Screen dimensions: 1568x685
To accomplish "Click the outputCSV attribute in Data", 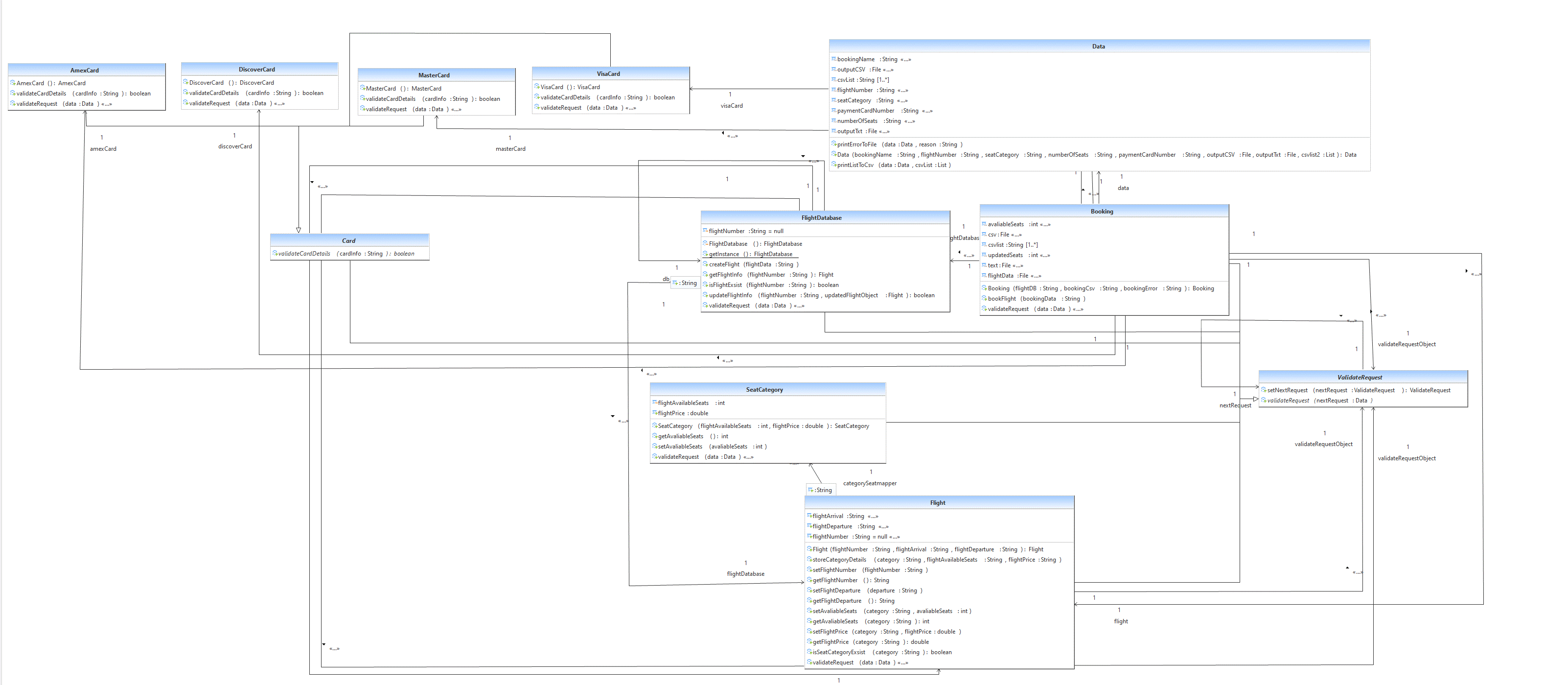I will [x=863, y=70].
